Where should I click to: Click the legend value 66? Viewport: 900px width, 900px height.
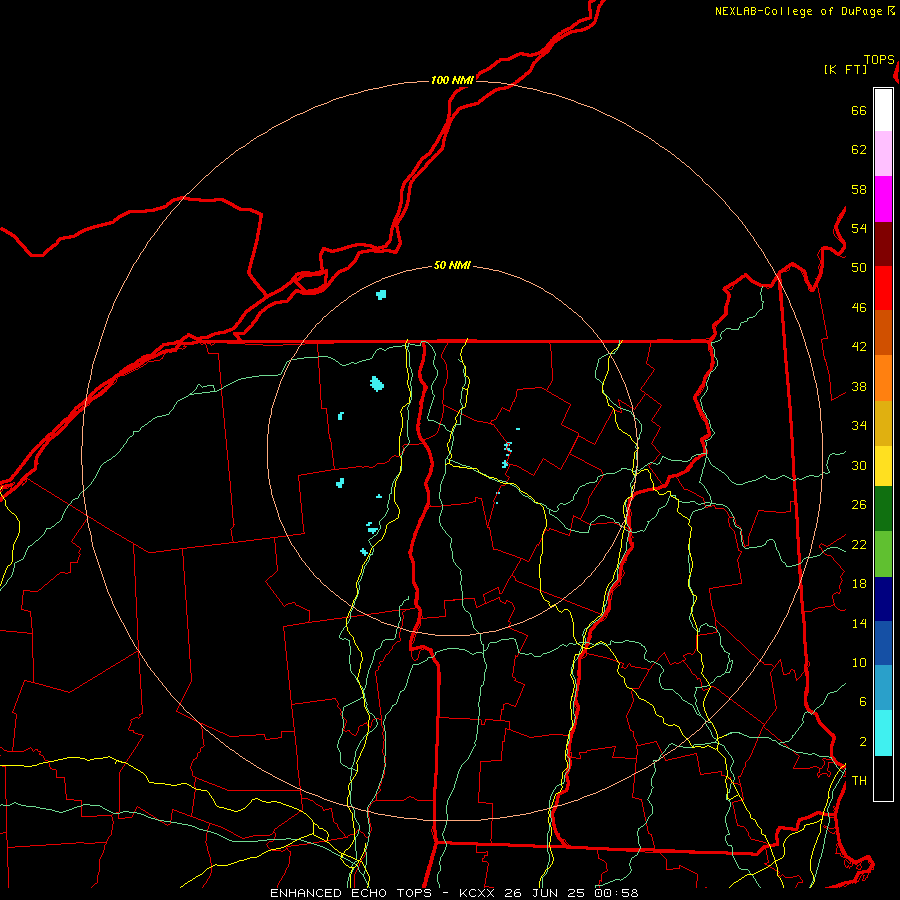pyautogui.click(x=859, y=111)
